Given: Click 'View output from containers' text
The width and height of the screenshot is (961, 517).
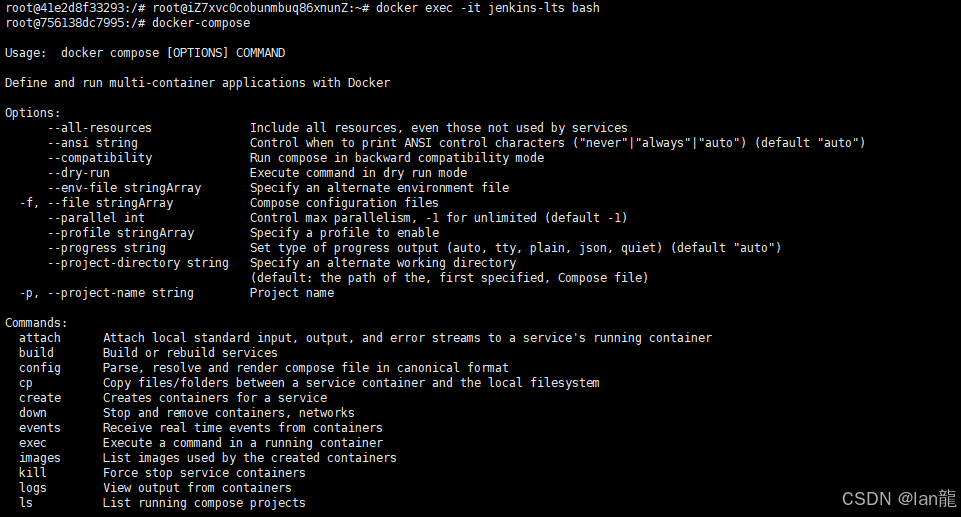Looking at the screenshot, I should (197, 488).
